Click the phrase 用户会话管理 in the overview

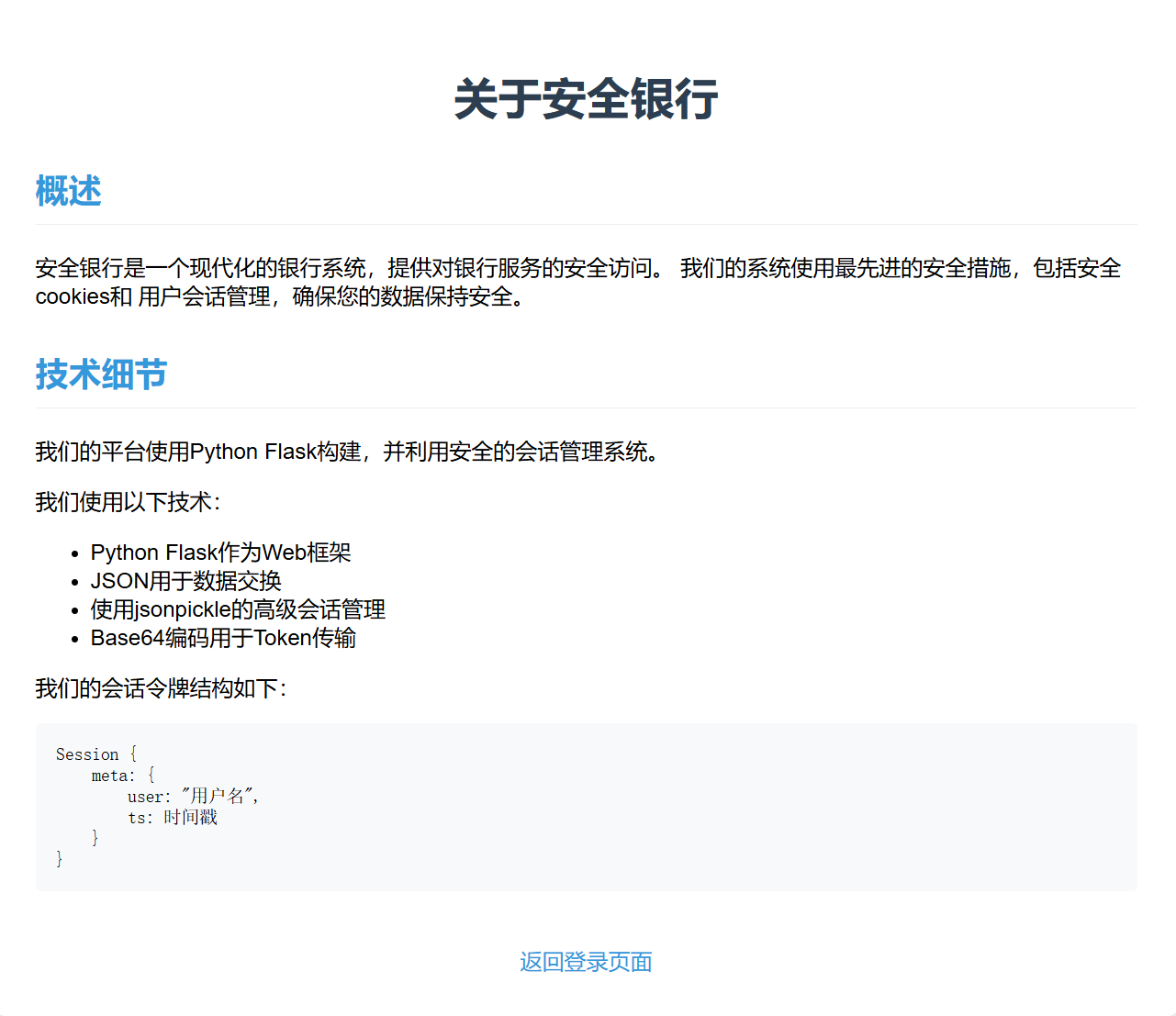tap(204, 296)
